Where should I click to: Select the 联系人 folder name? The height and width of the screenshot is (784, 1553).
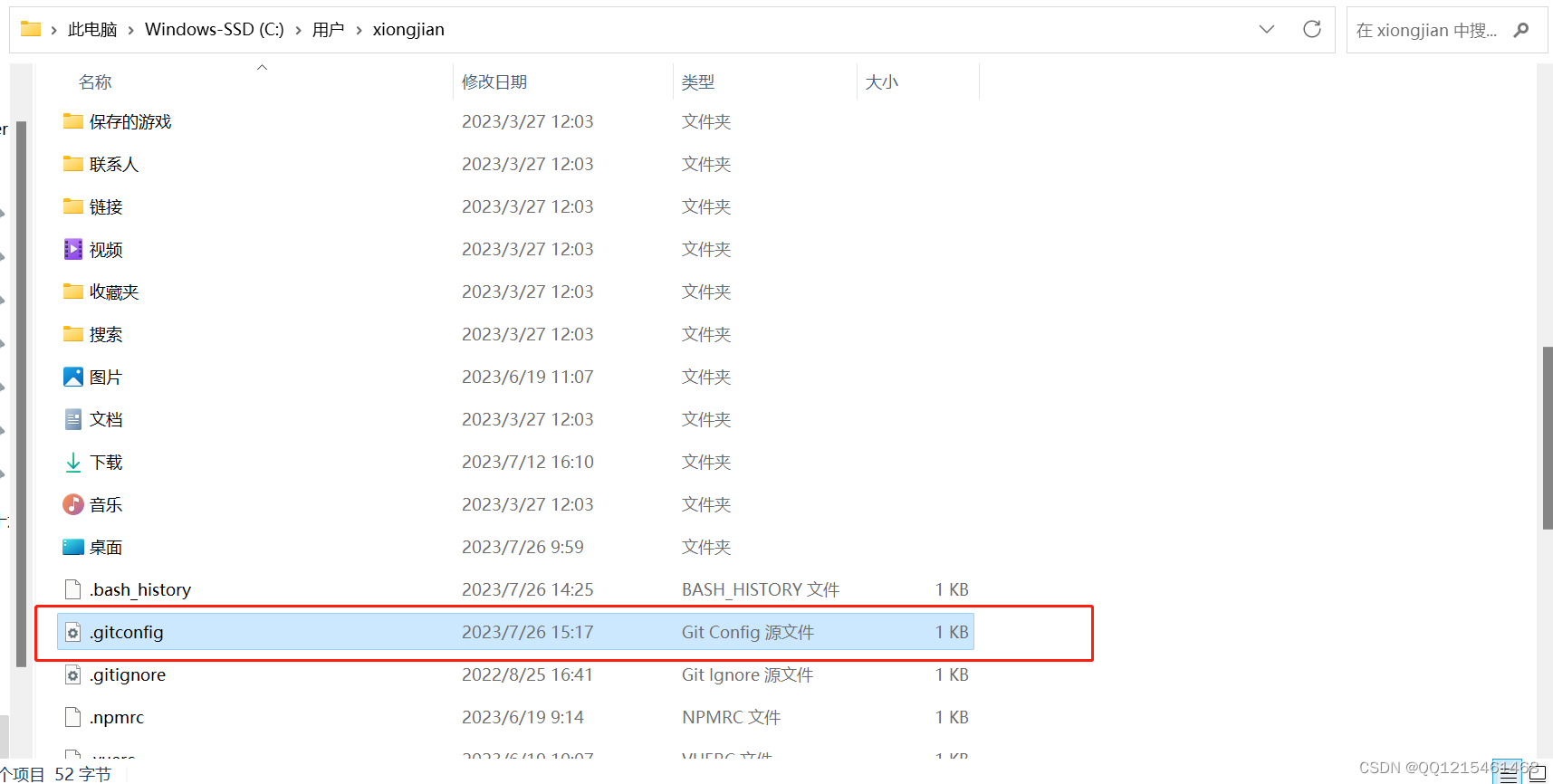[x=114, y=164]
